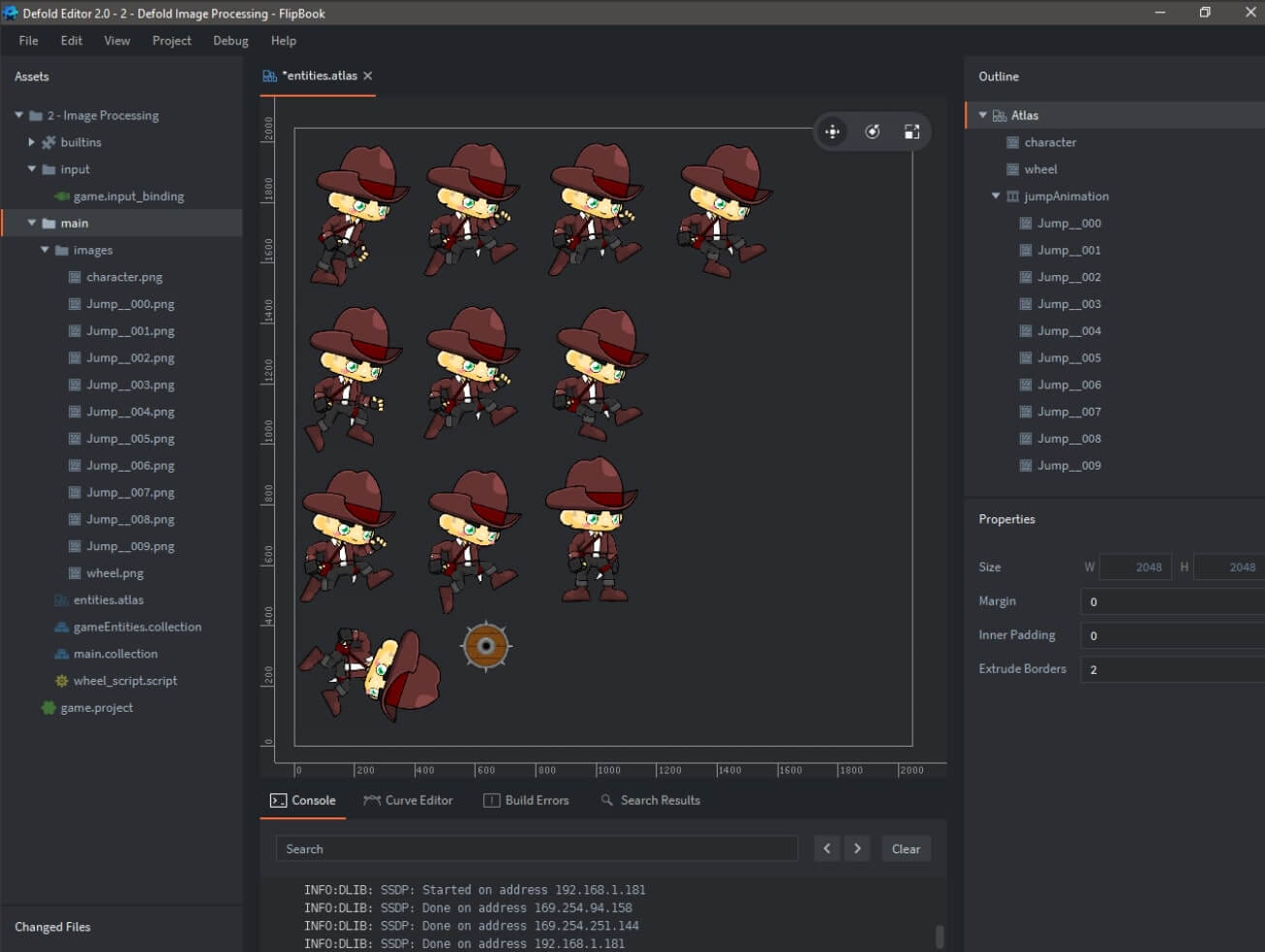Click the Margin value field
Image resolution: width=1265 pixels, height=952 pixels.
tap(1172, 601)
